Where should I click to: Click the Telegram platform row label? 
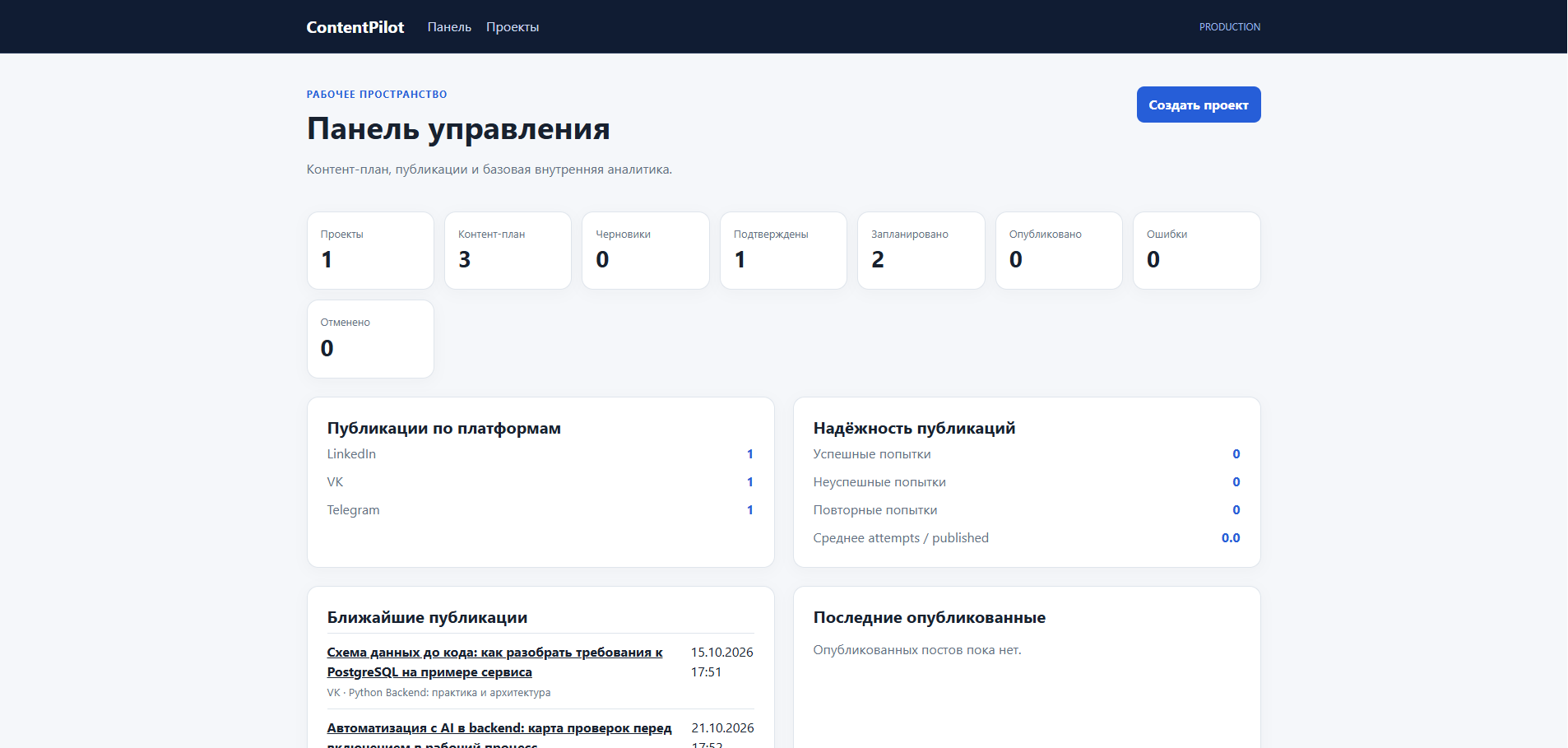pyautogui.click(x=354, y=510)
